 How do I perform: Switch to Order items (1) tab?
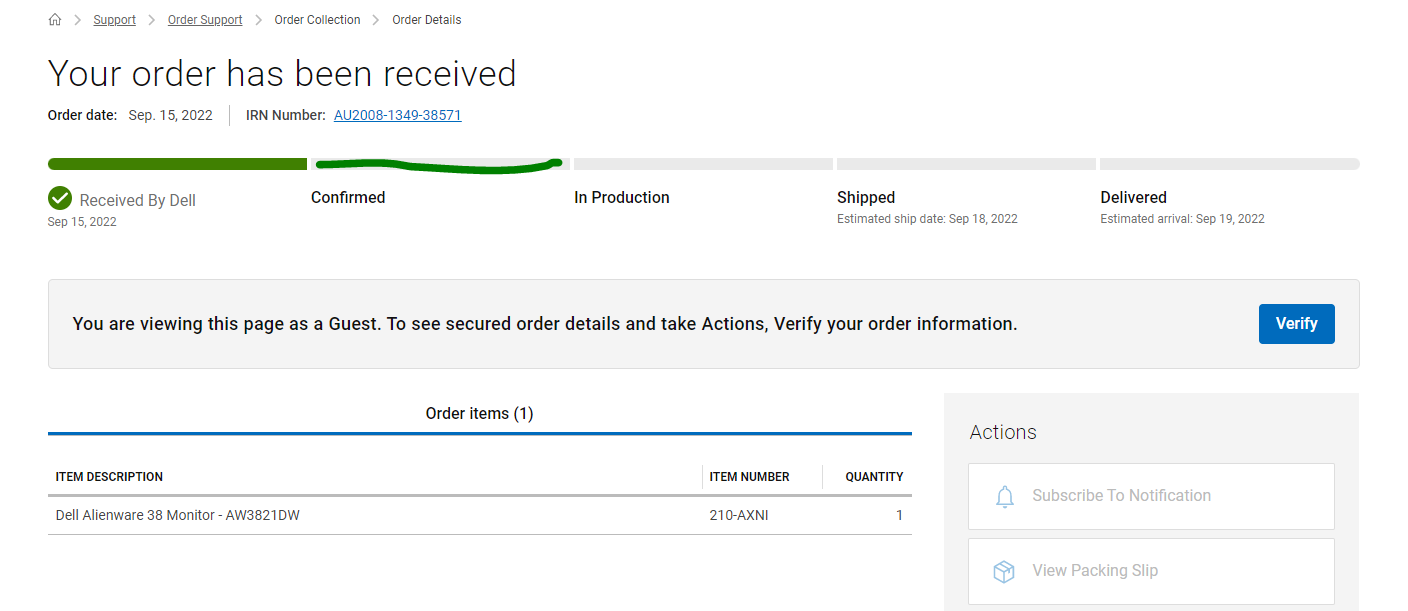pyautogui.click(x=480, y=413)
